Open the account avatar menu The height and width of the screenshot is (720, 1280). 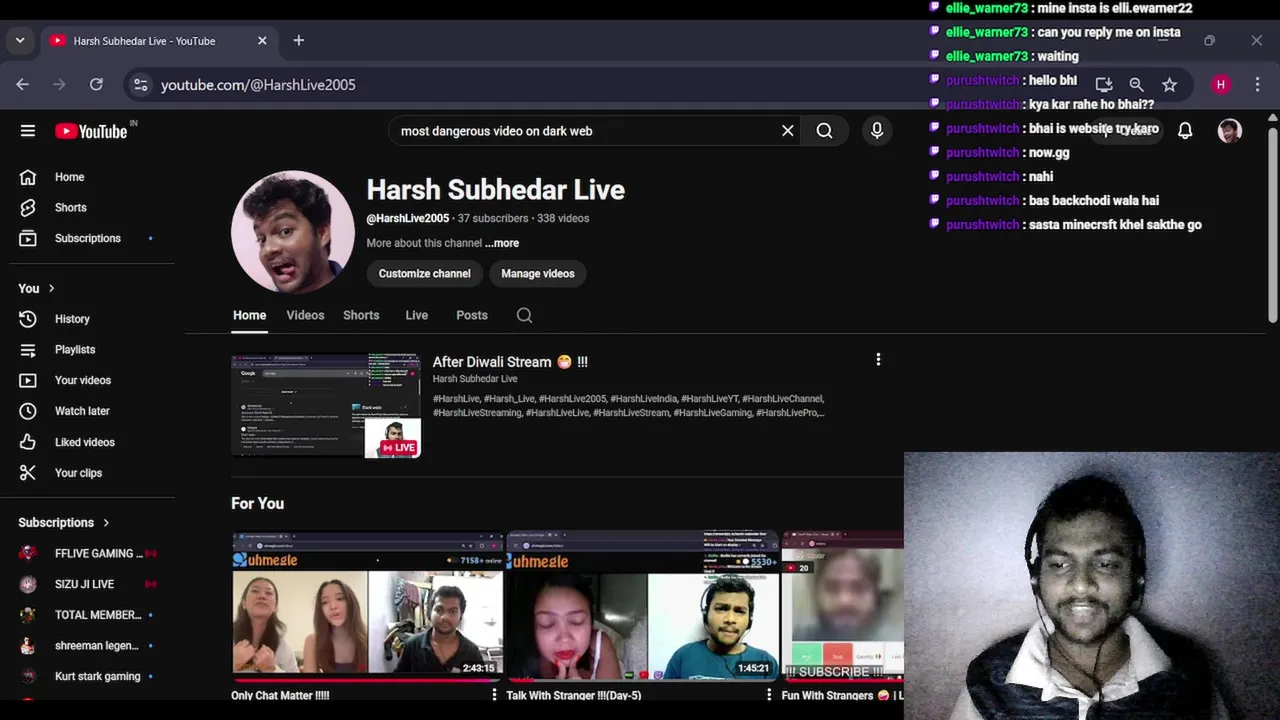coord(1229,131)
